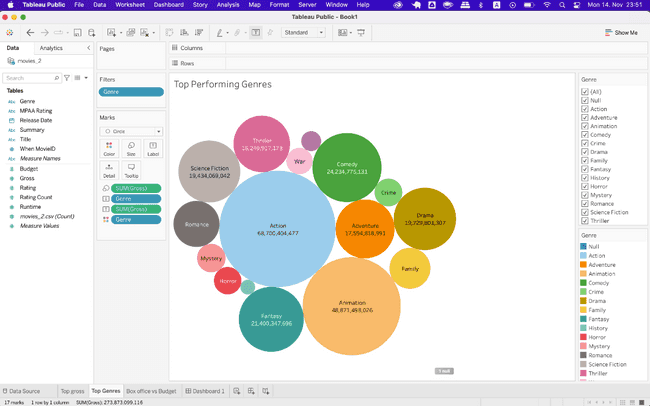Screen dimensions: 650x406
Task: Click the Fix Axes pin icon
Action: click(x=270, y=32)
